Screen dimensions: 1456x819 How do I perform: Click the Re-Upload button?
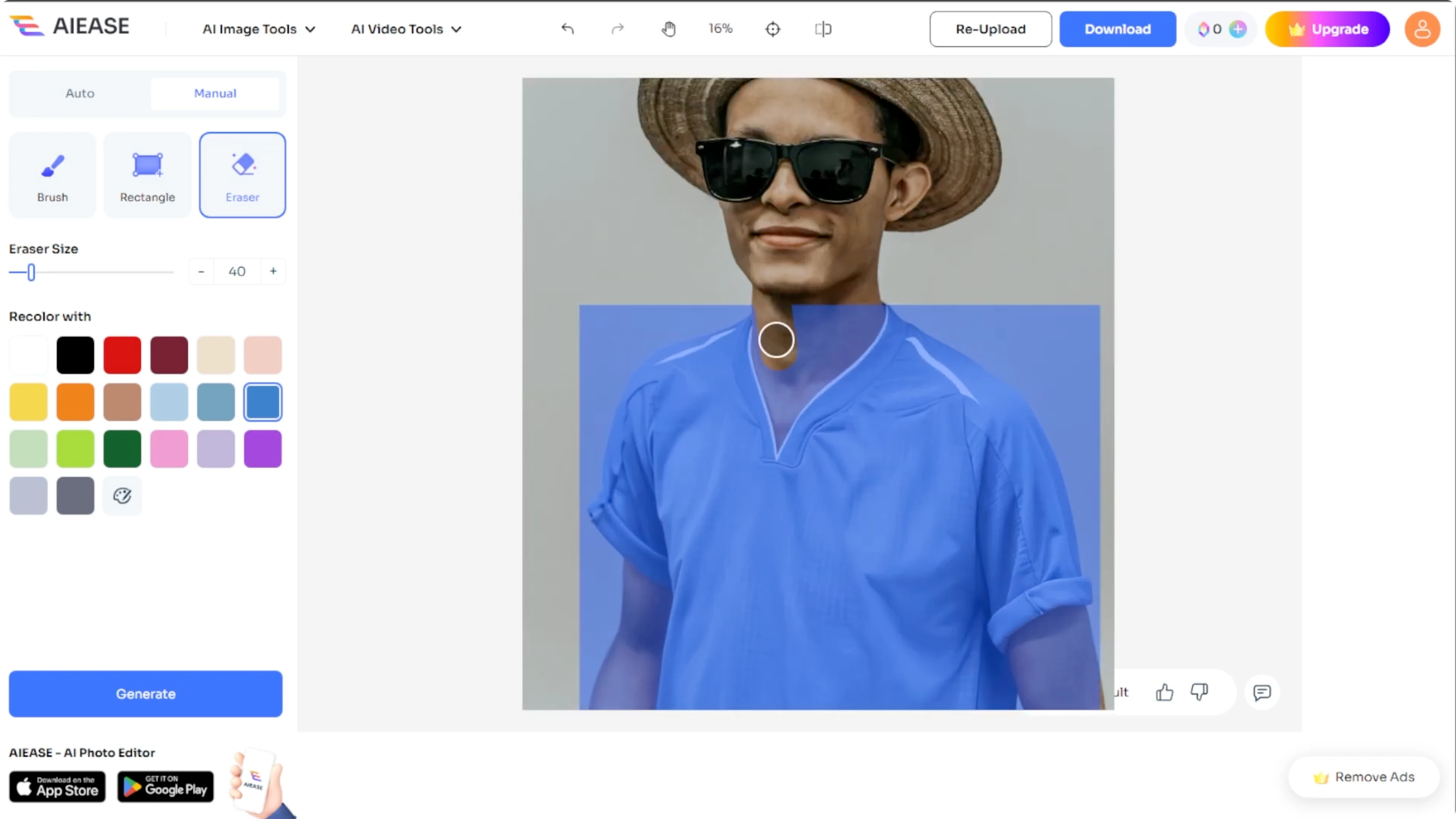[990, 29]
